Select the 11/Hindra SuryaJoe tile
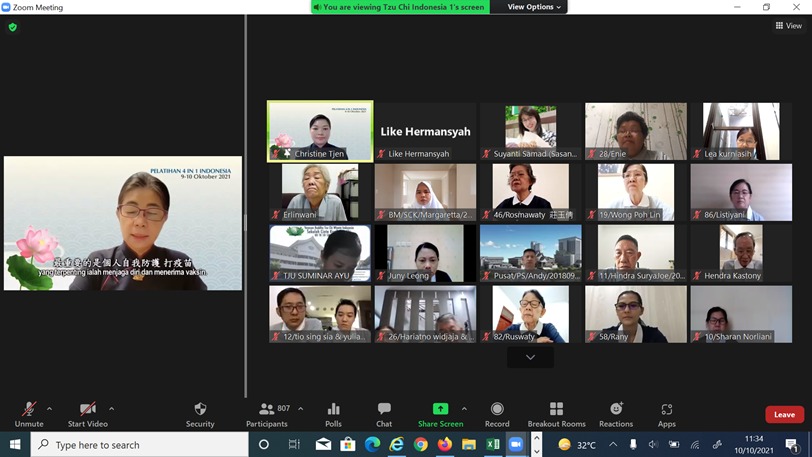812x457 pixels. coord(636,253)
